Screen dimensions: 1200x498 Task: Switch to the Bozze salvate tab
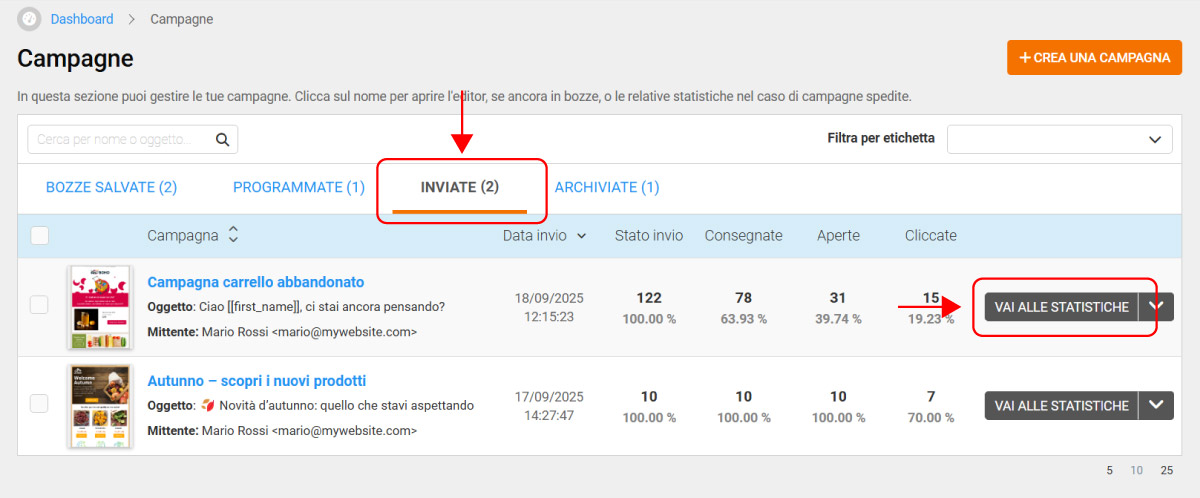111,187
